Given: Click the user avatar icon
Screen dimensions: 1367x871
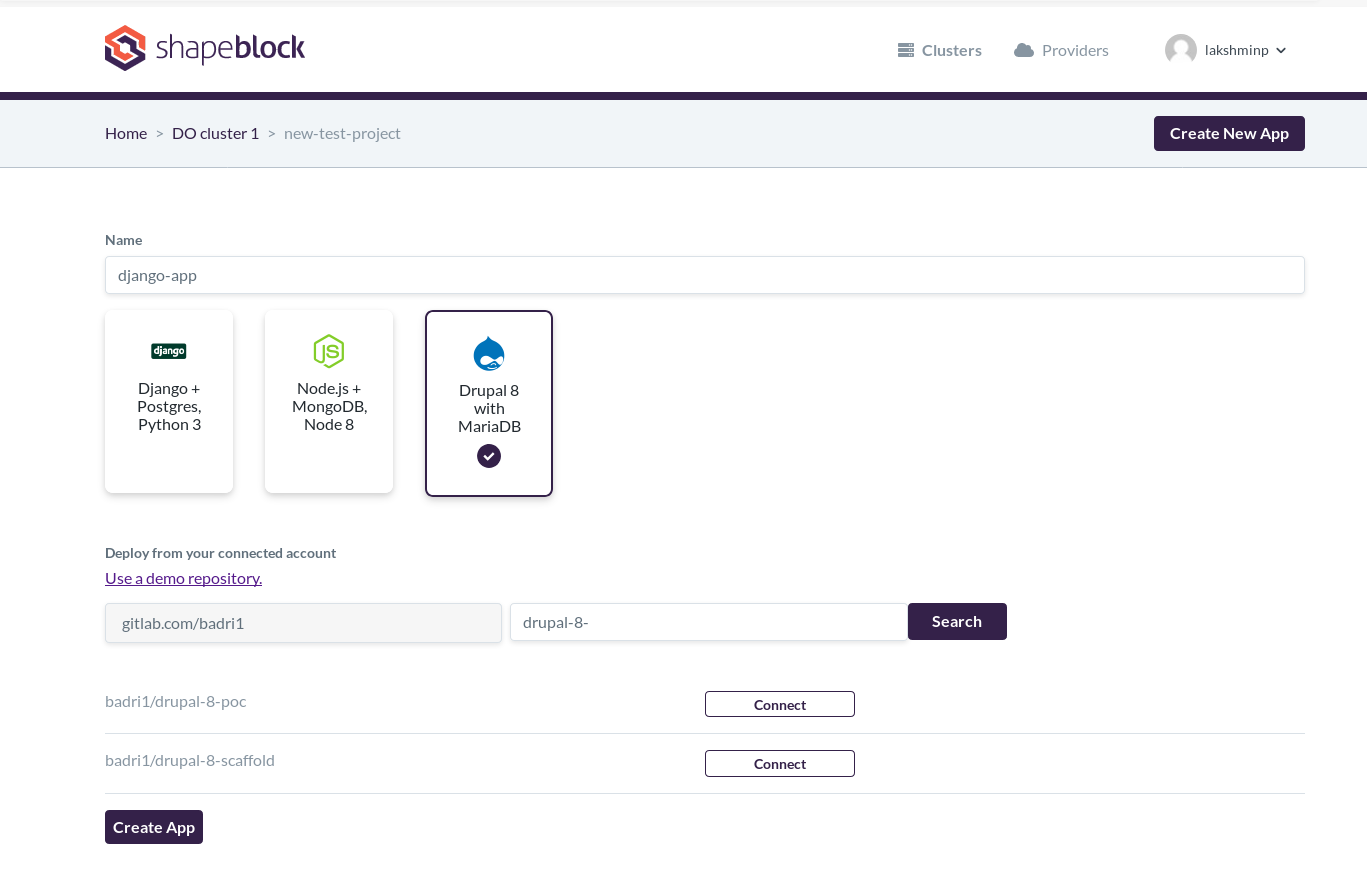Looking at the screenshot, I should [1181, 50].
